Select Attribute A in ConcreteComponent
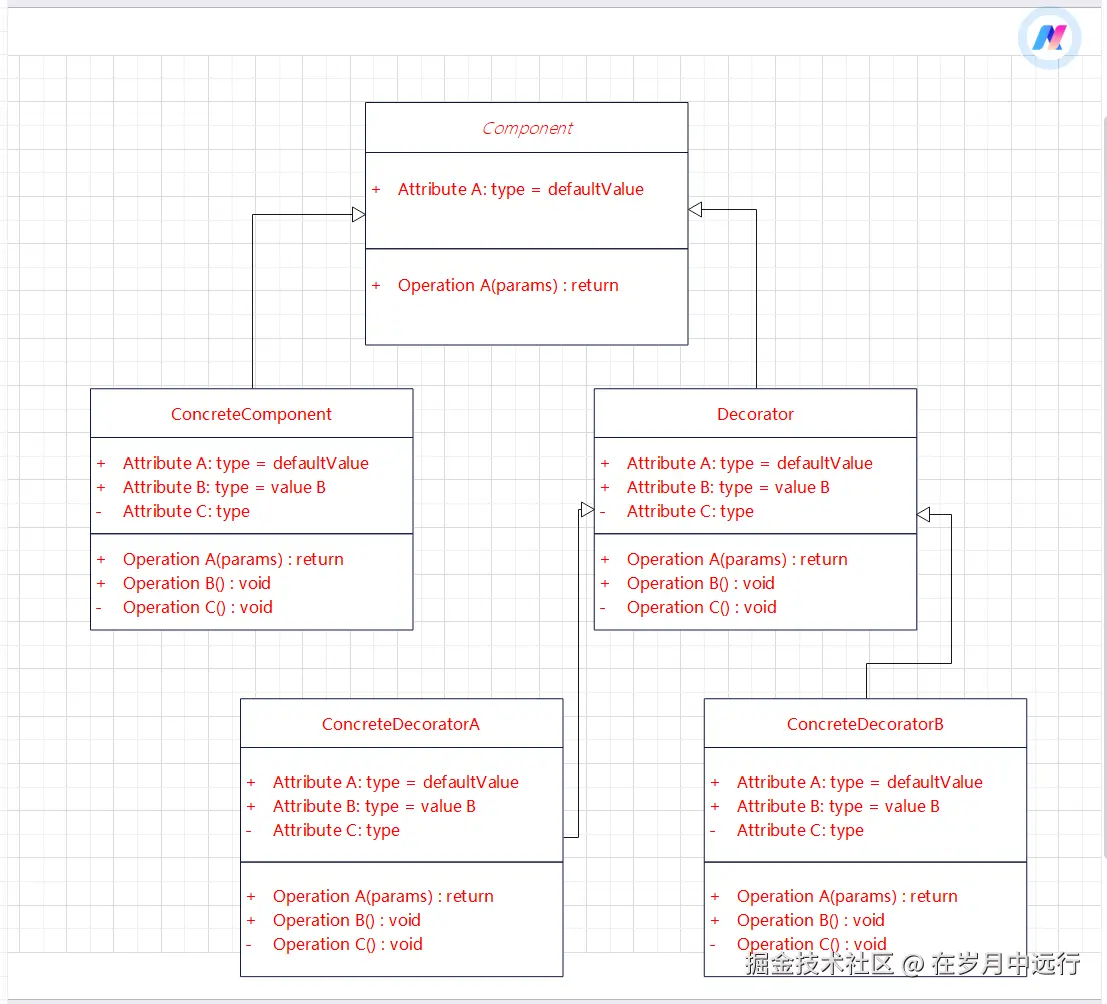Image resolution: width=1107 pixels, height=1004 pixels. point(246,463)
